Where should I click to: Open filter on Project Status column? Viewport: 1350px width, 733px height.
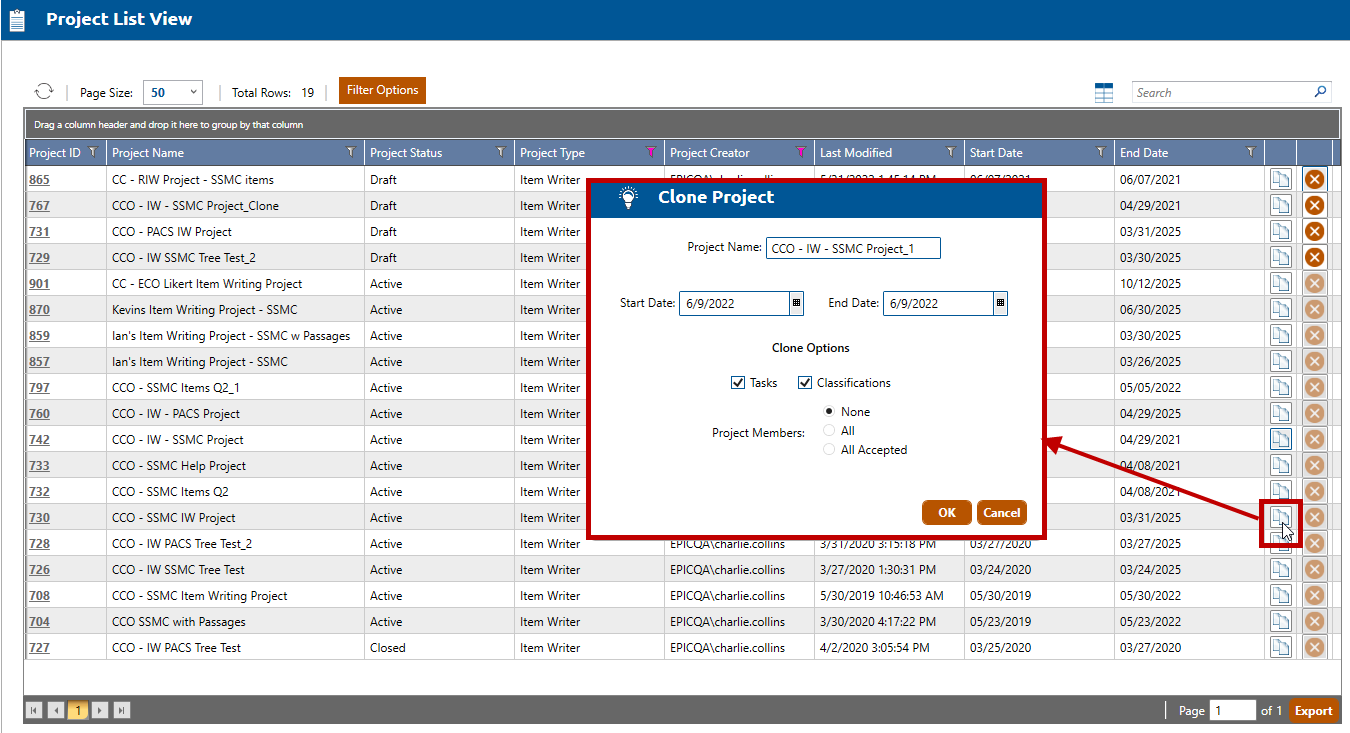tap(500, 152)
